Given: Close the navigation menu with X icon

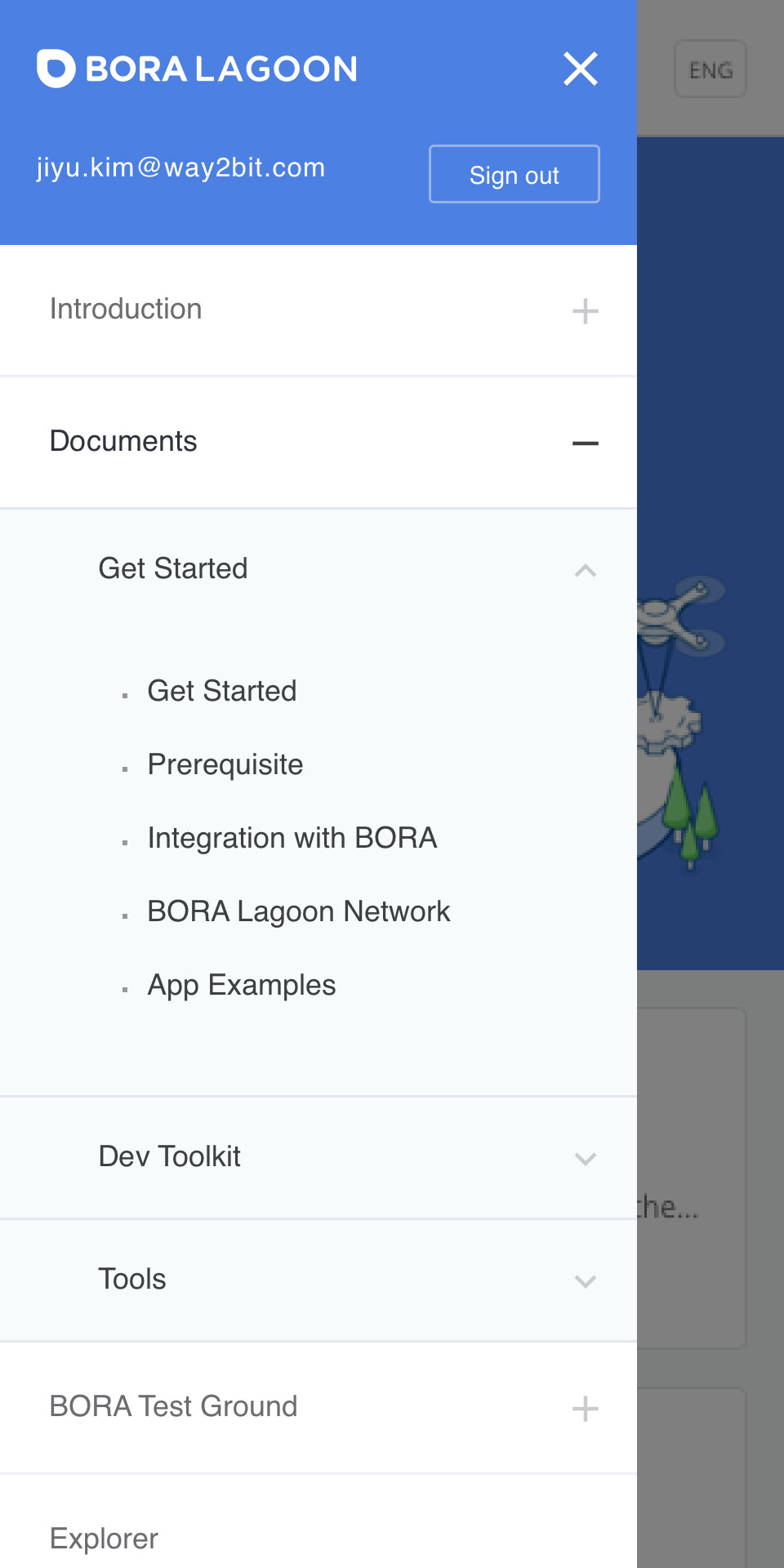Looking at the screenshot, I should (x=581, y=69).
